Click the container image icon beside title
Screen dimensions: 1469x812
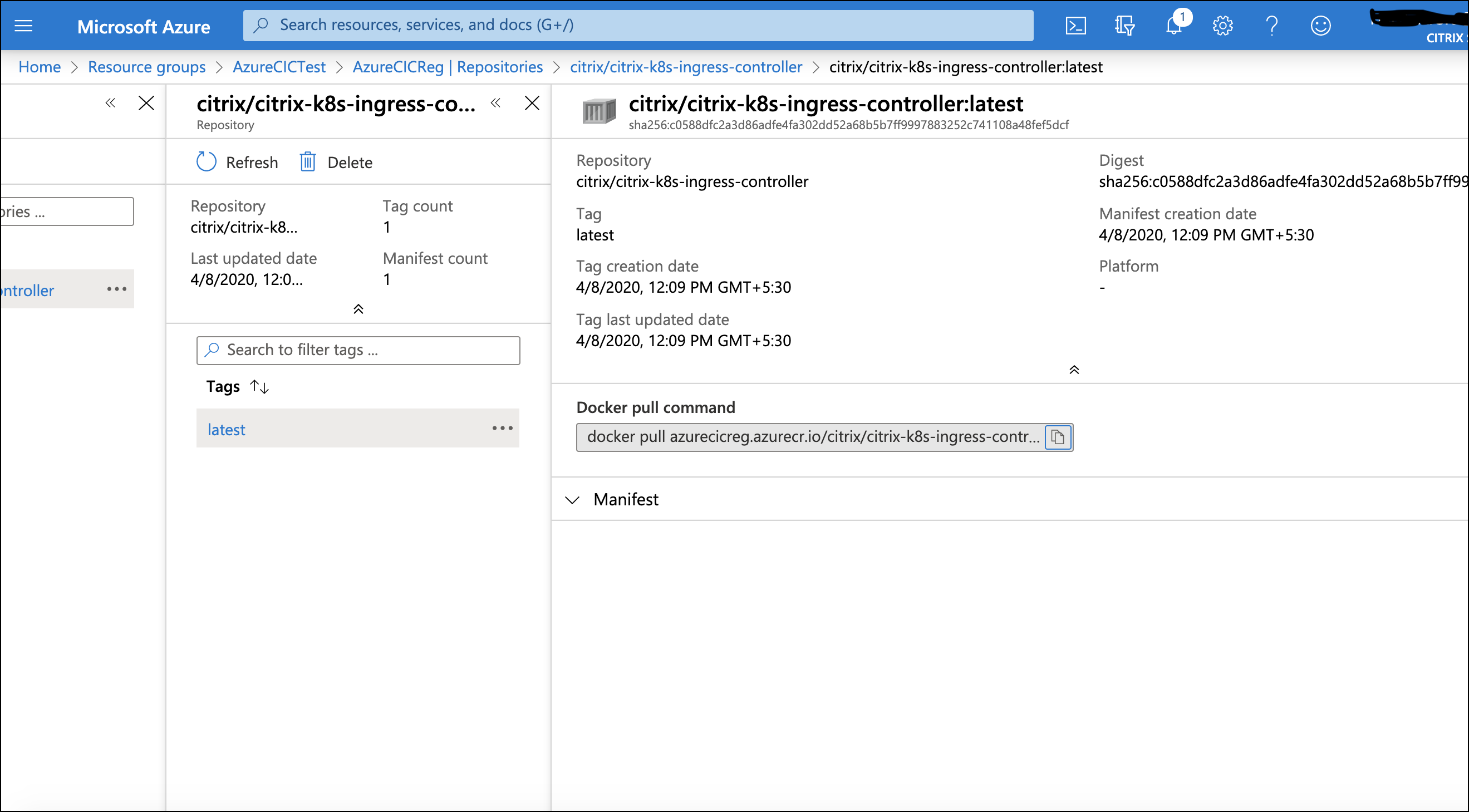(x=599, y=111)
